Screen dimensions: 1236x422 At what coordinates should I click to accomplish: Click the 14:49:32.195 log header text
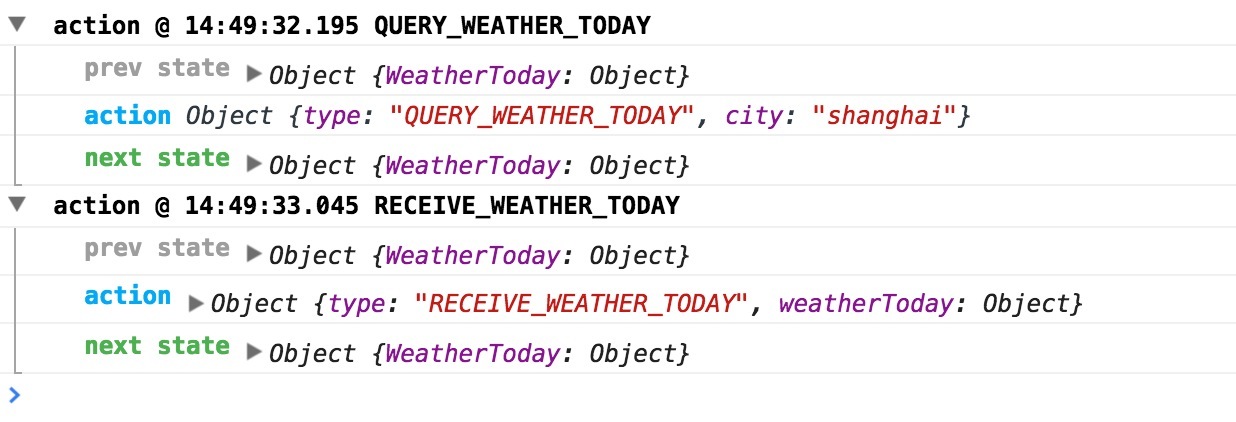[x=351, y=26]
